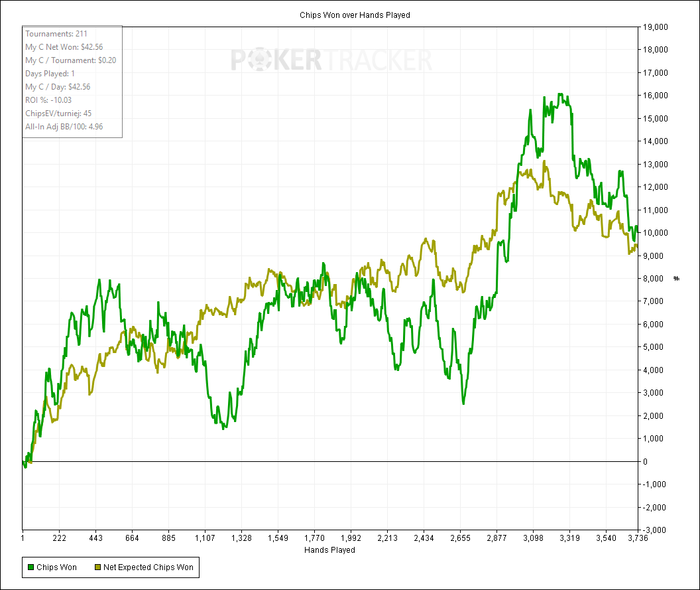
Task: Click the 'My C / Day: $42.56' stat
Action: 58,87
